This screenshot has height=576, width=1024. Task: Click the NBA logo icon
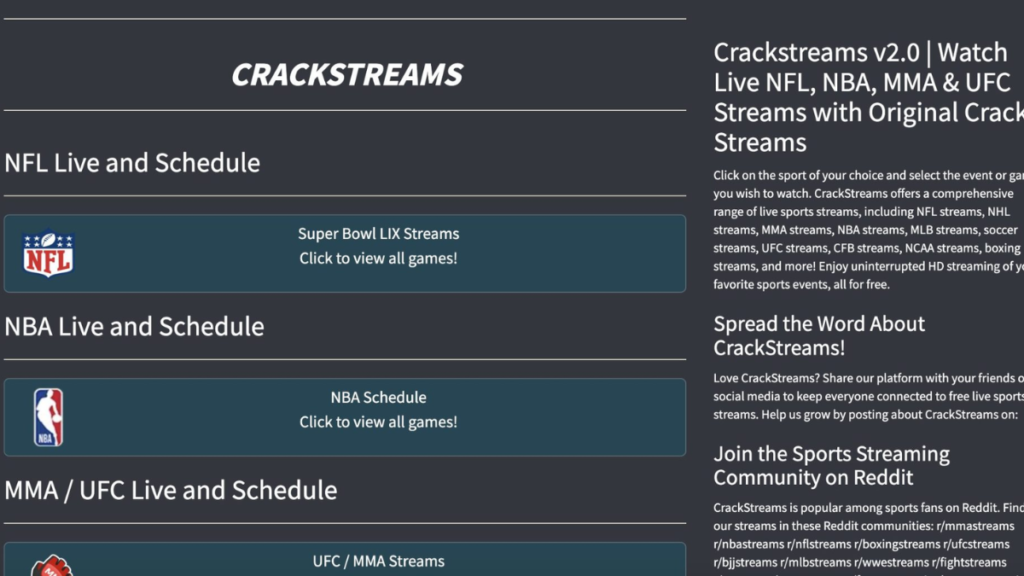pos(48,417)
